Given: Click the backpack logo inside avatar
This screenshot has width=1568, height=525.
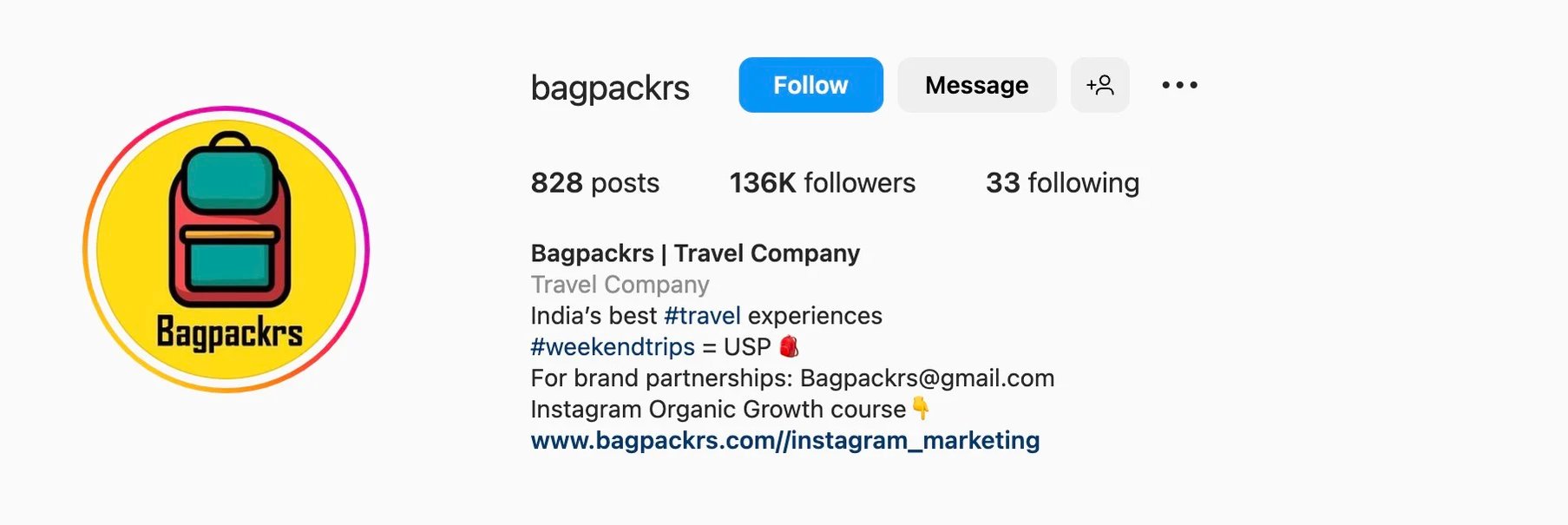Looking at the screenshot, I should pyautogui.click(x=229, y=220).
